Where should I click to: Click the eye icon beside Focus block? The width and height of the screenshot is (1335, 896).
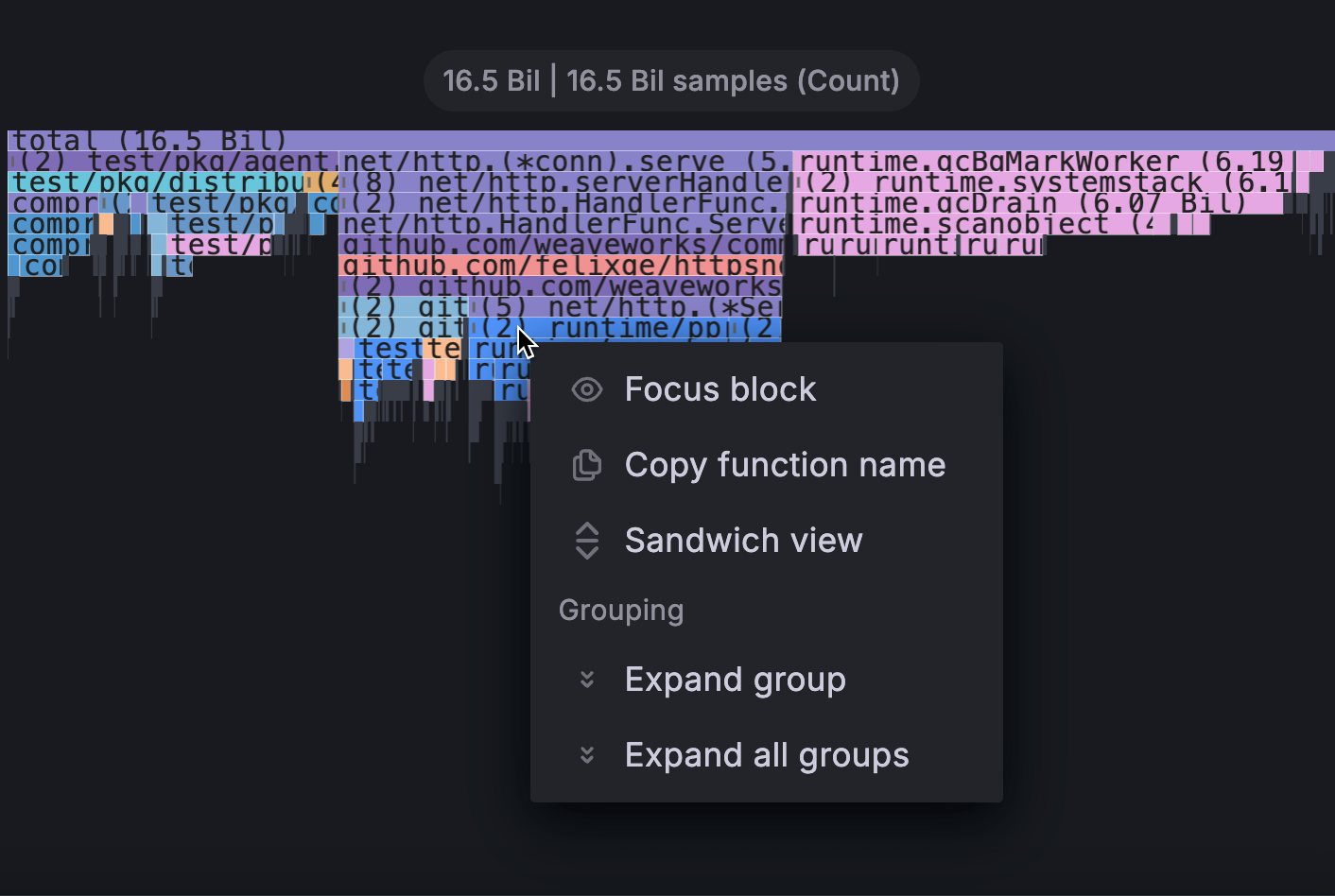click(586, 388)
